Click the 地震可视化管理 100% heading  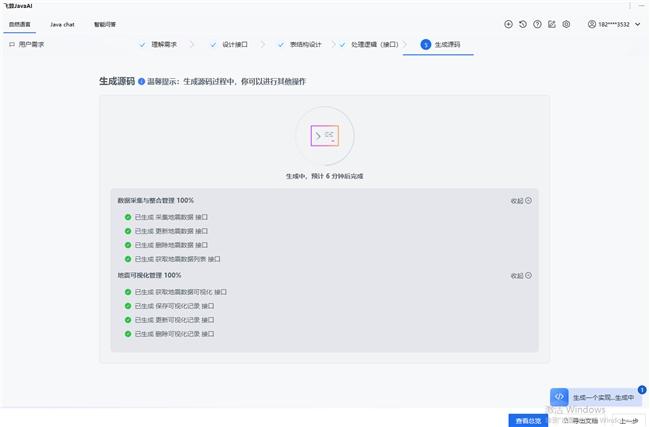pos(149,275)
